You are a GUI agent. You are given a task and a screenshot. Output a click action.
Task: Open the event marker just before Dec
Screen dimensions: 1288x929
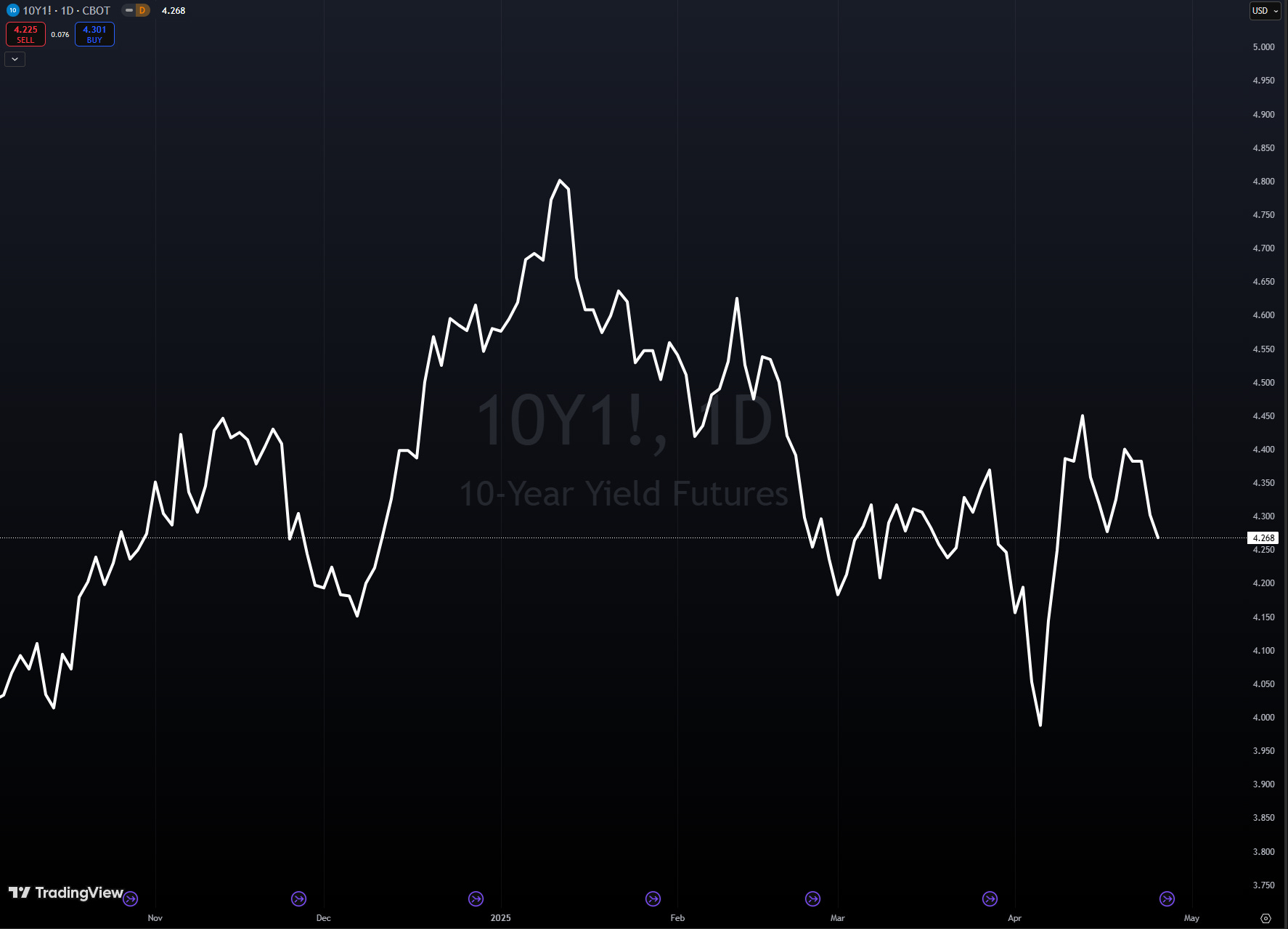pyautogui.click(x=299, y=899)
